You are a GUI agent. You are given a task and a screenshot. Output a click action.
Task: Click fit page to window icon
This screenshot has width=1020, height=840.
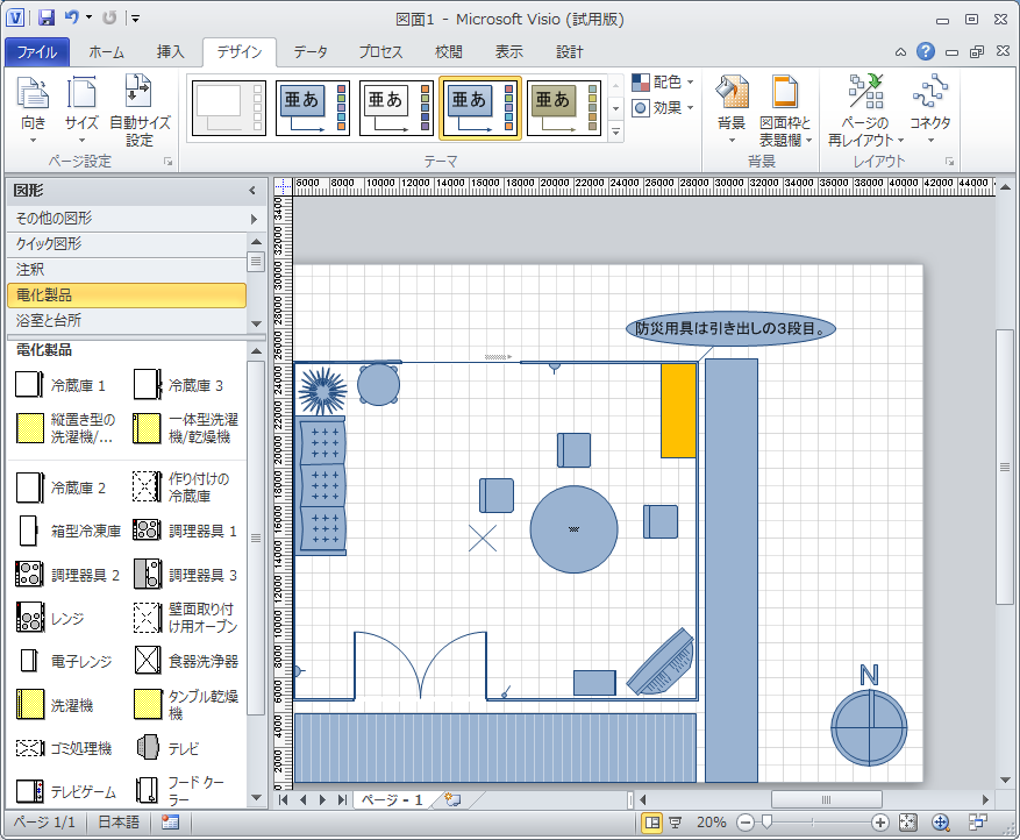click(907, 822)
